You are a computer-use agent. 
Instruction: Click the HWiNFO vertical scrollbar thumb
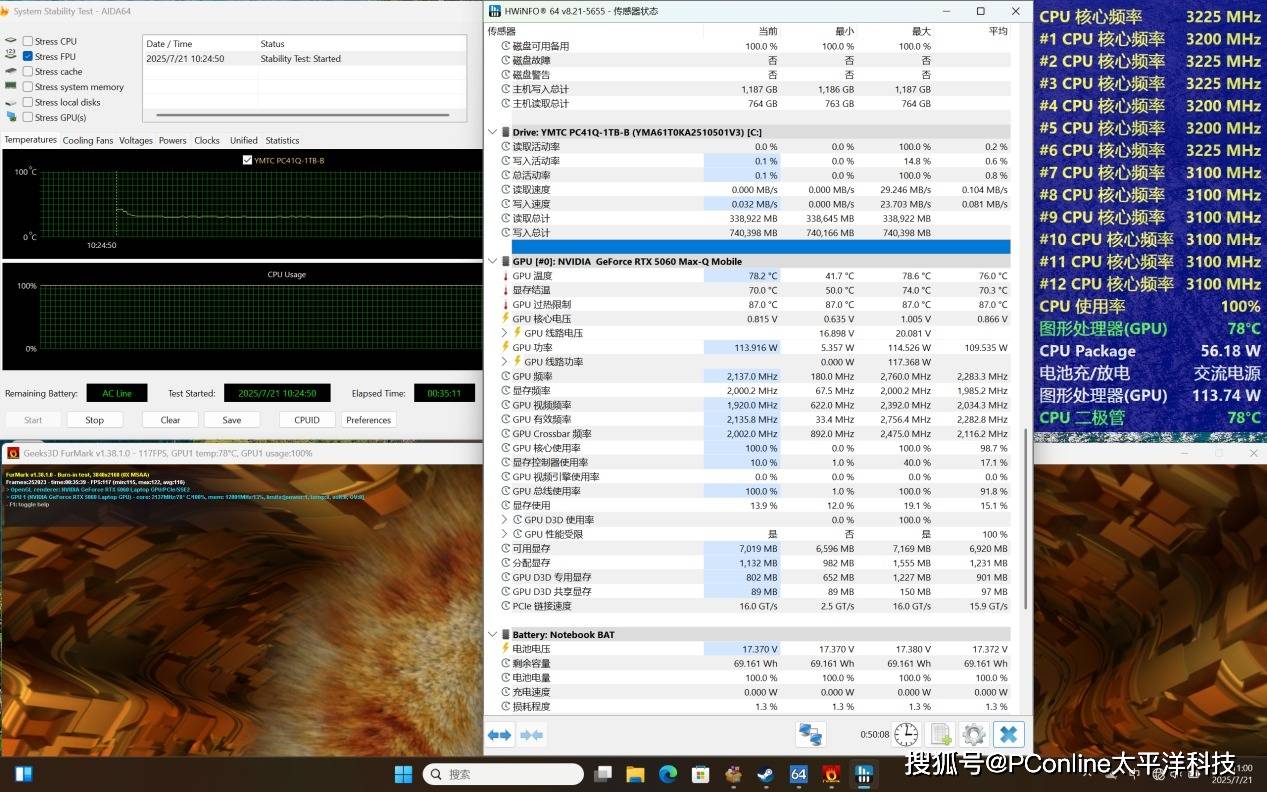1024,520
